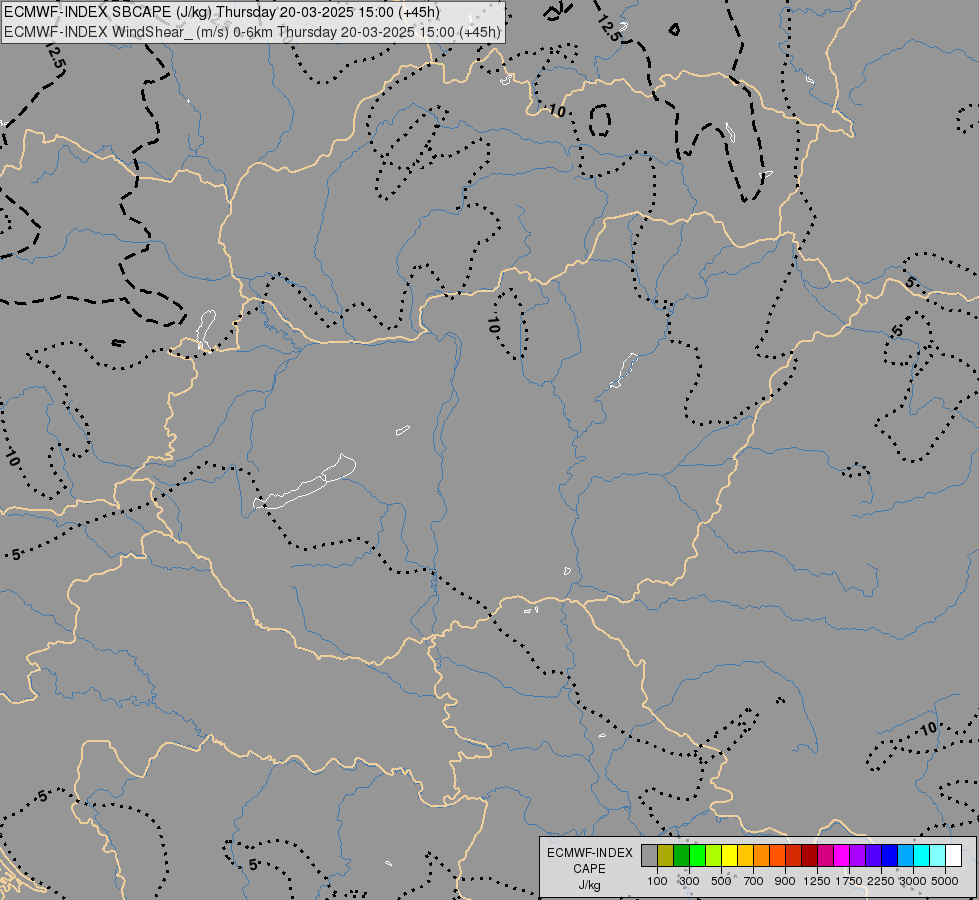The image size is (979, 900).
Task: Click the magenta legend swatch
Action: point(841,855)
